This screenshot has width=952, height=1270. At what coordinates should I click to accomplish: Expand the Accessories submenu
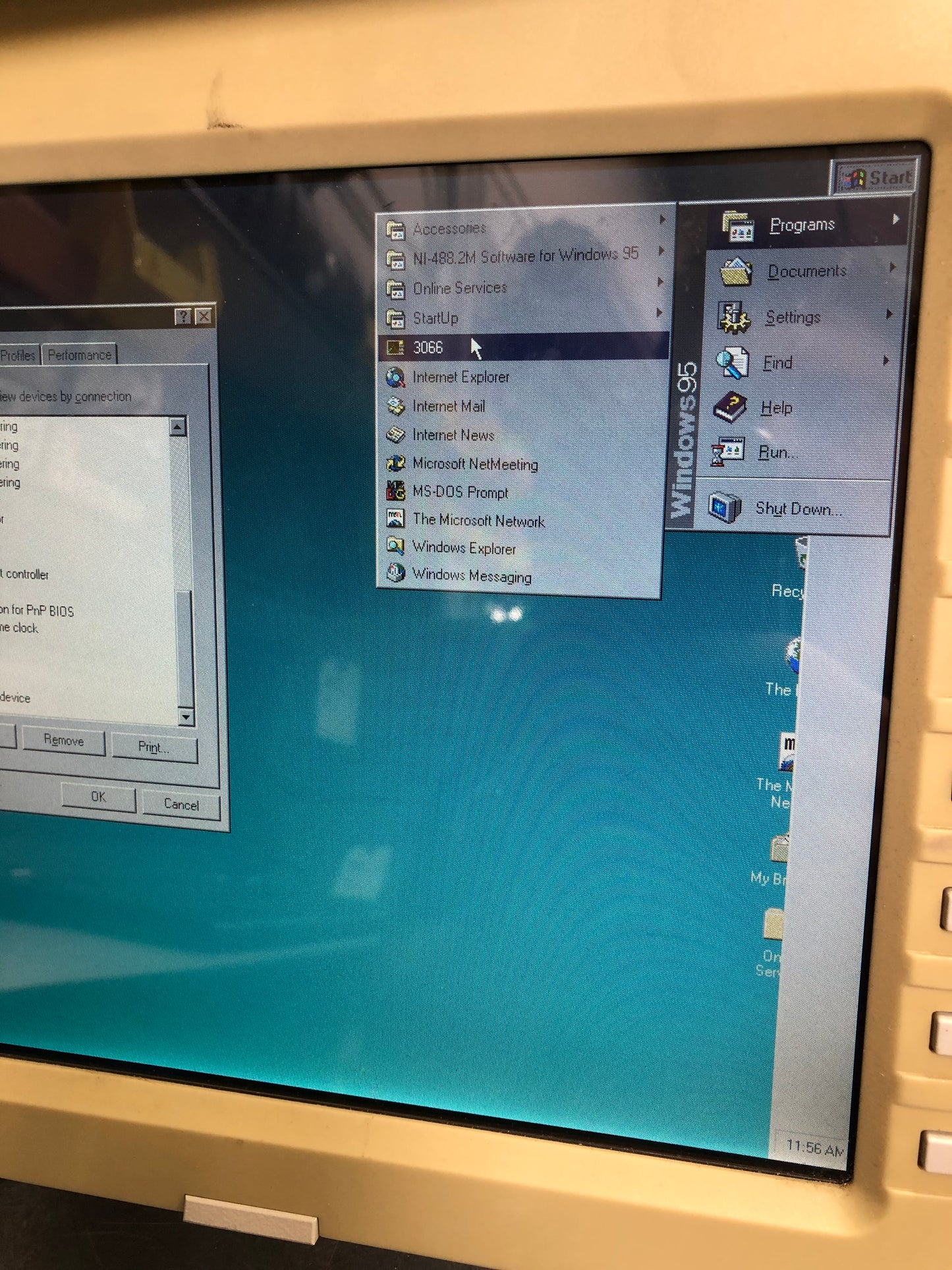[449, 229]
